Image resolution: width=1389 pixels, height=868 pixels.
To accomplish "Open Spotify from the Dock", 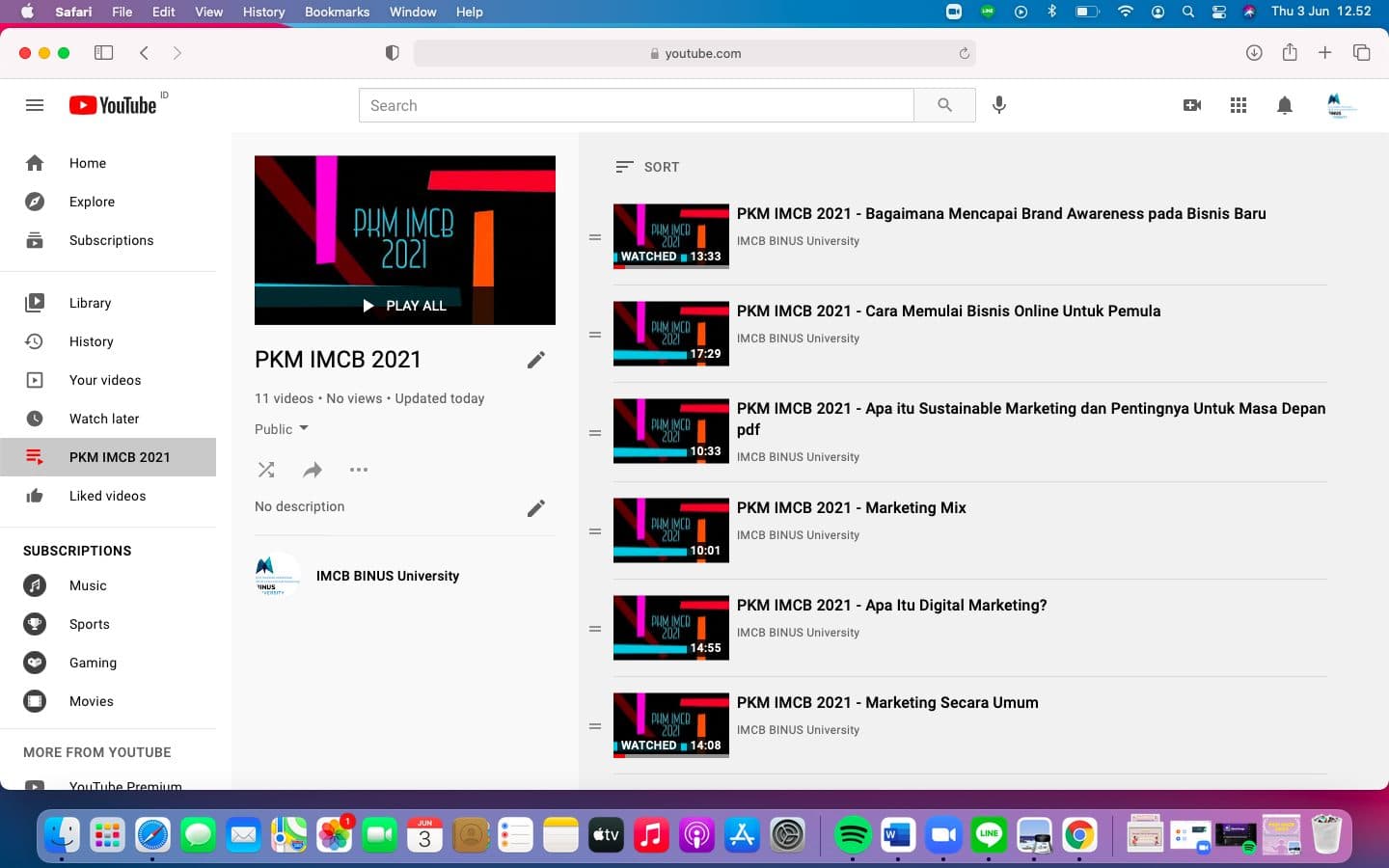I will pyautogui.click(x=853, y=834).
